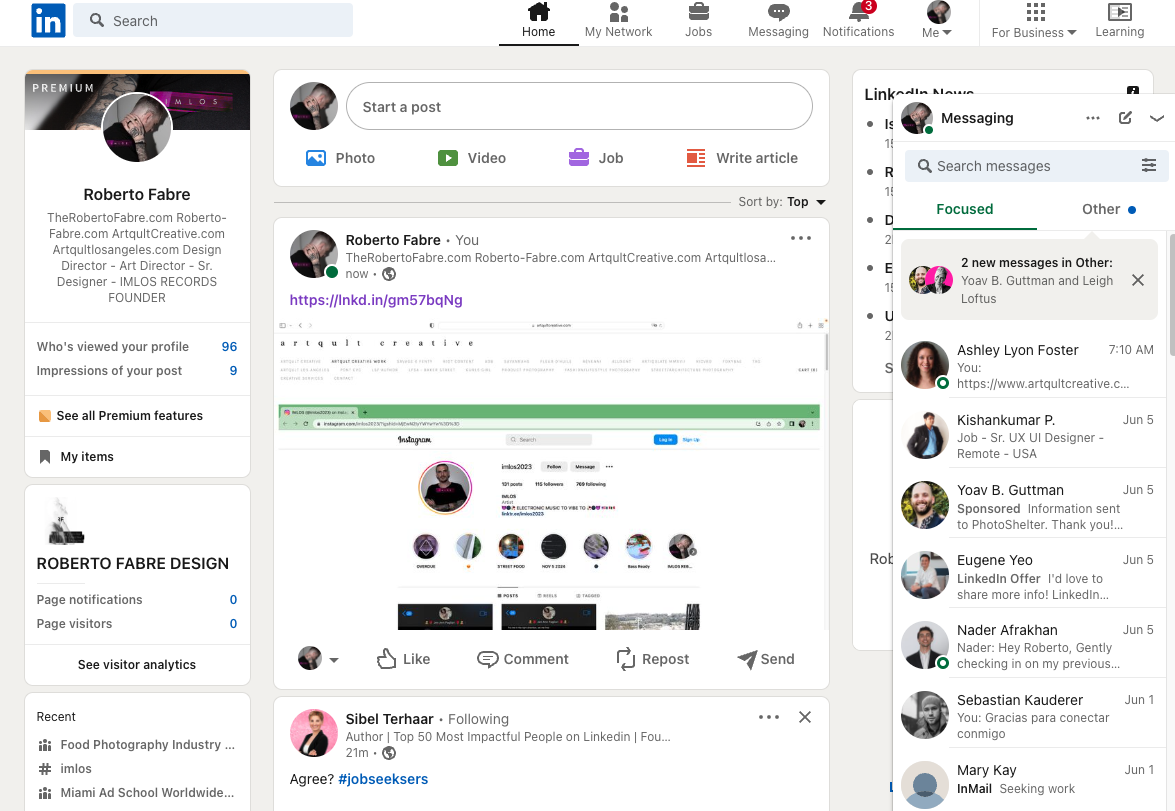This screenshot has width=1175, height=811.
Task: Open the post screenshot image
Action: 552,474
